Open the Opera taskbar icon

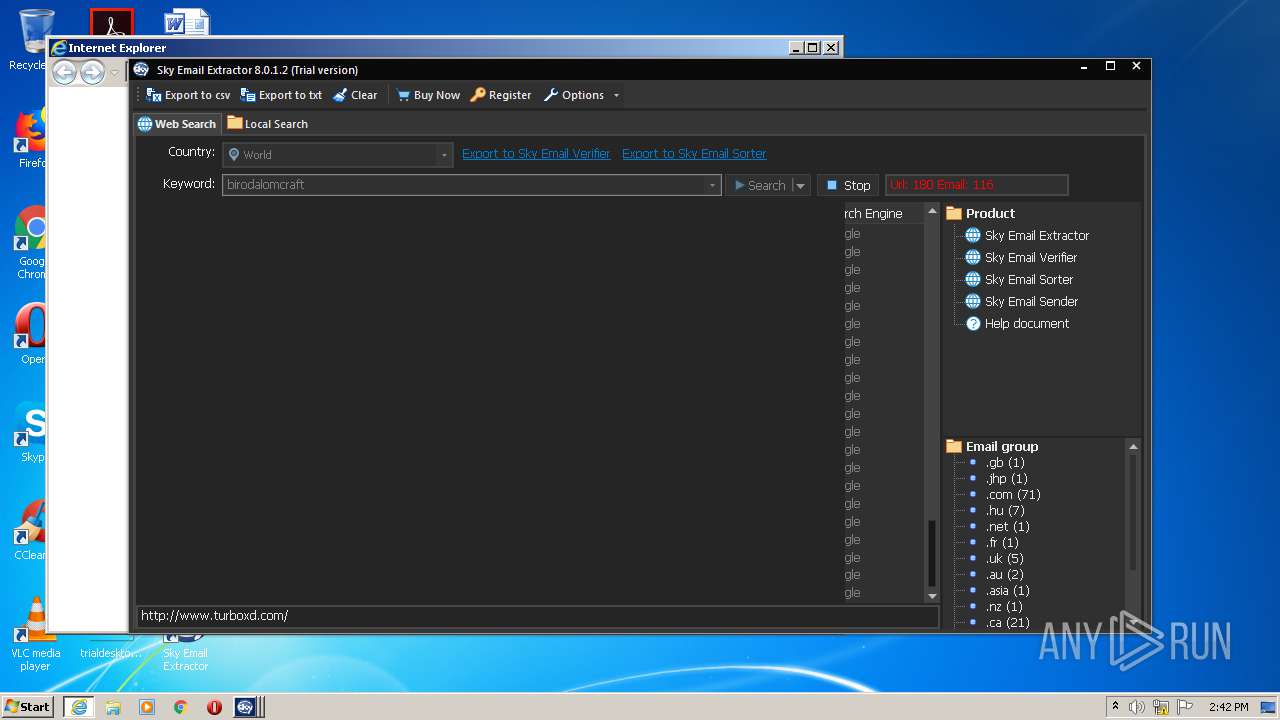pyautogui.click(x=214, y=707)
